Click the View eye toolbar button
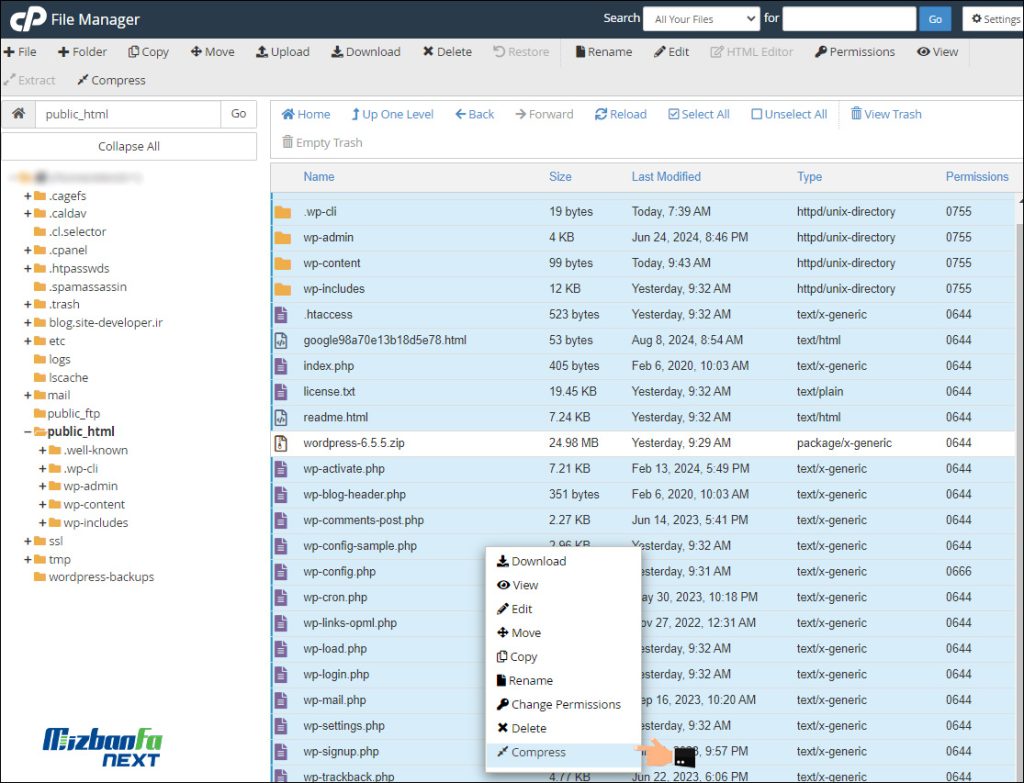The width and height of the screenshot is (1024, 783). click(x=937, y=52)
